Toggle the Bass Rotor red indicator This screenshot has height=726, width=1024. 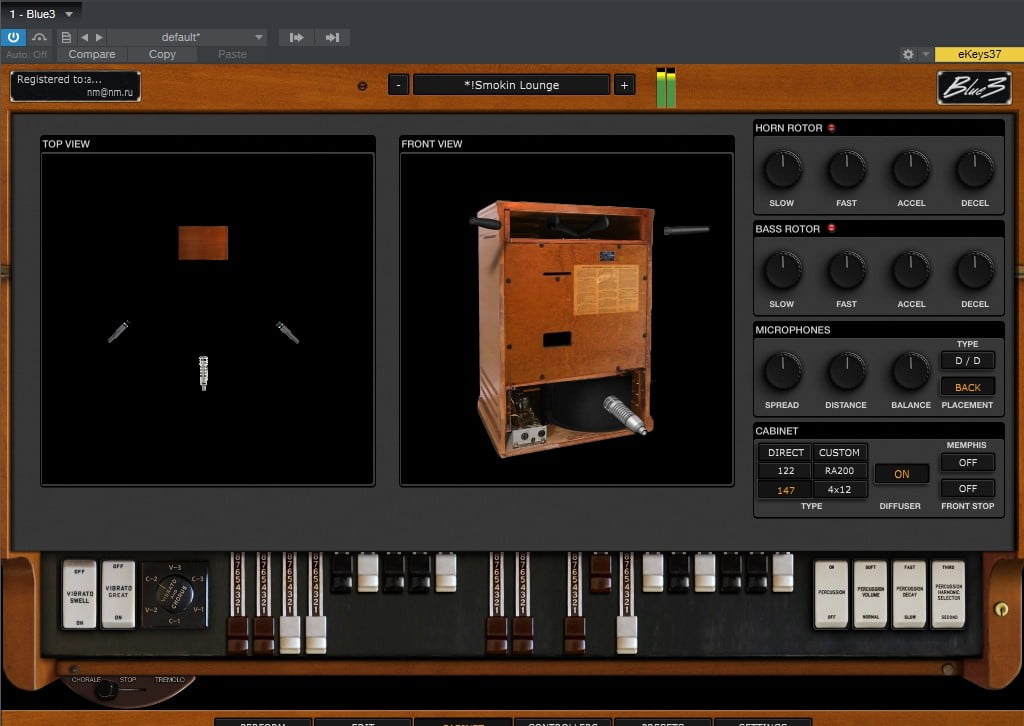tap(831, 229)
